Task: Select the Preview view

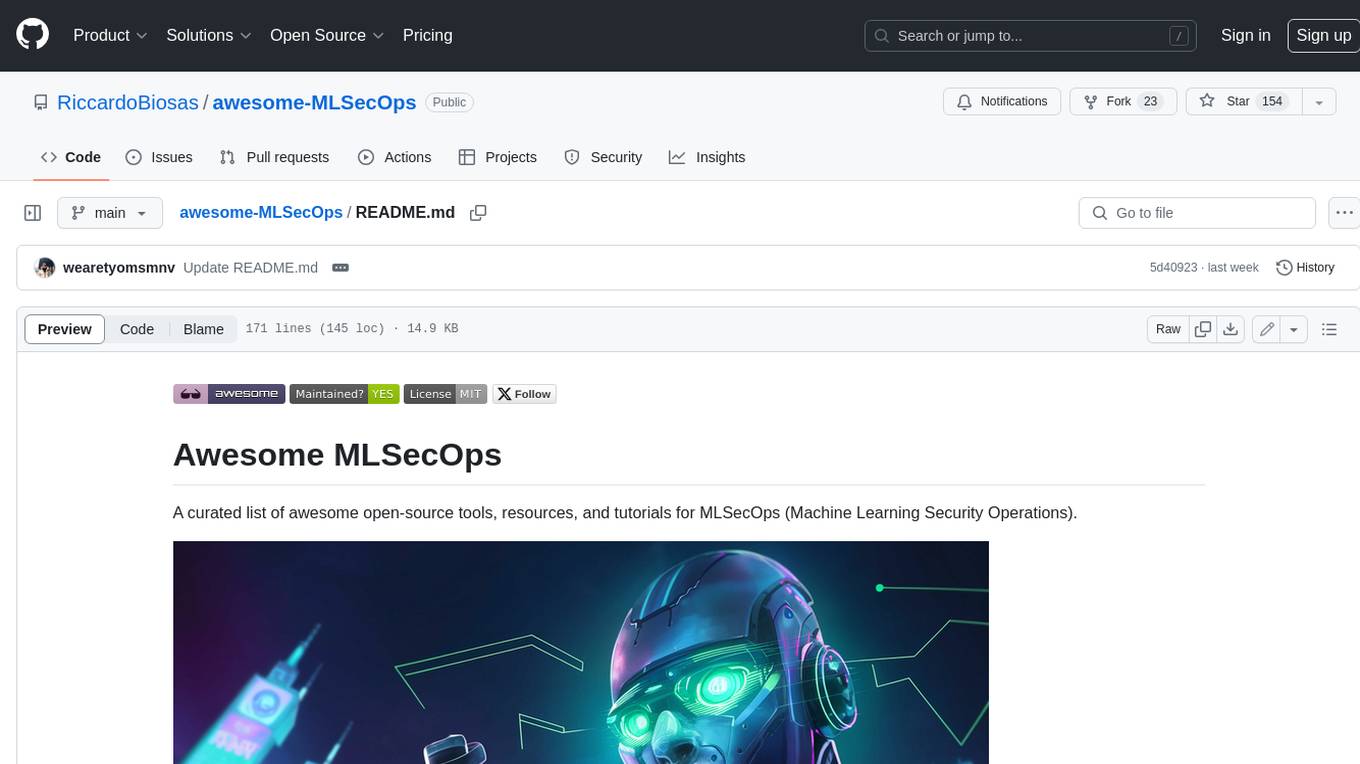Action: coord(65,329)
